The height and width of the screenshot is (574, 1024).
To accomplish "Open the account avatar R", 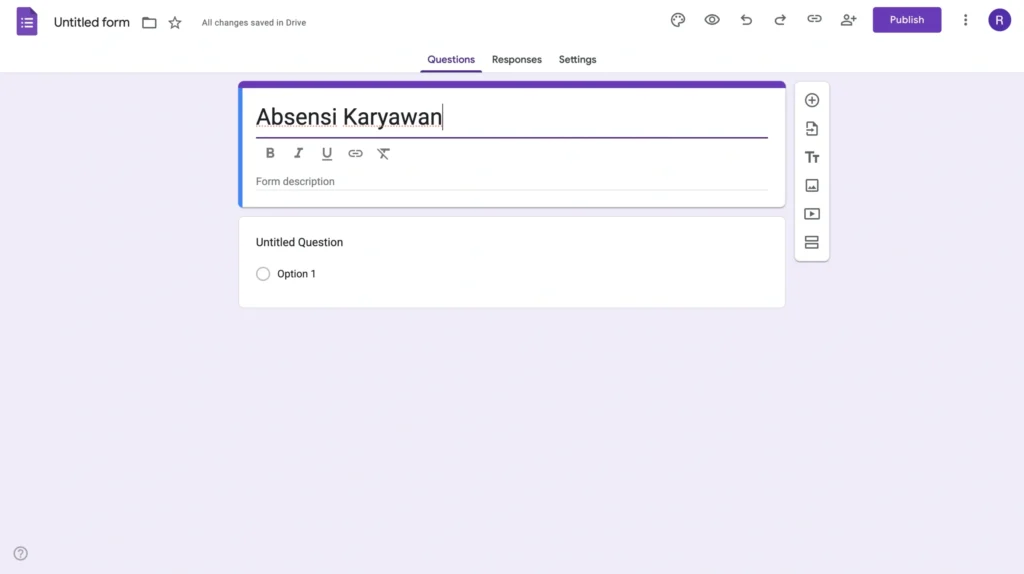I will tap(999, 20).
